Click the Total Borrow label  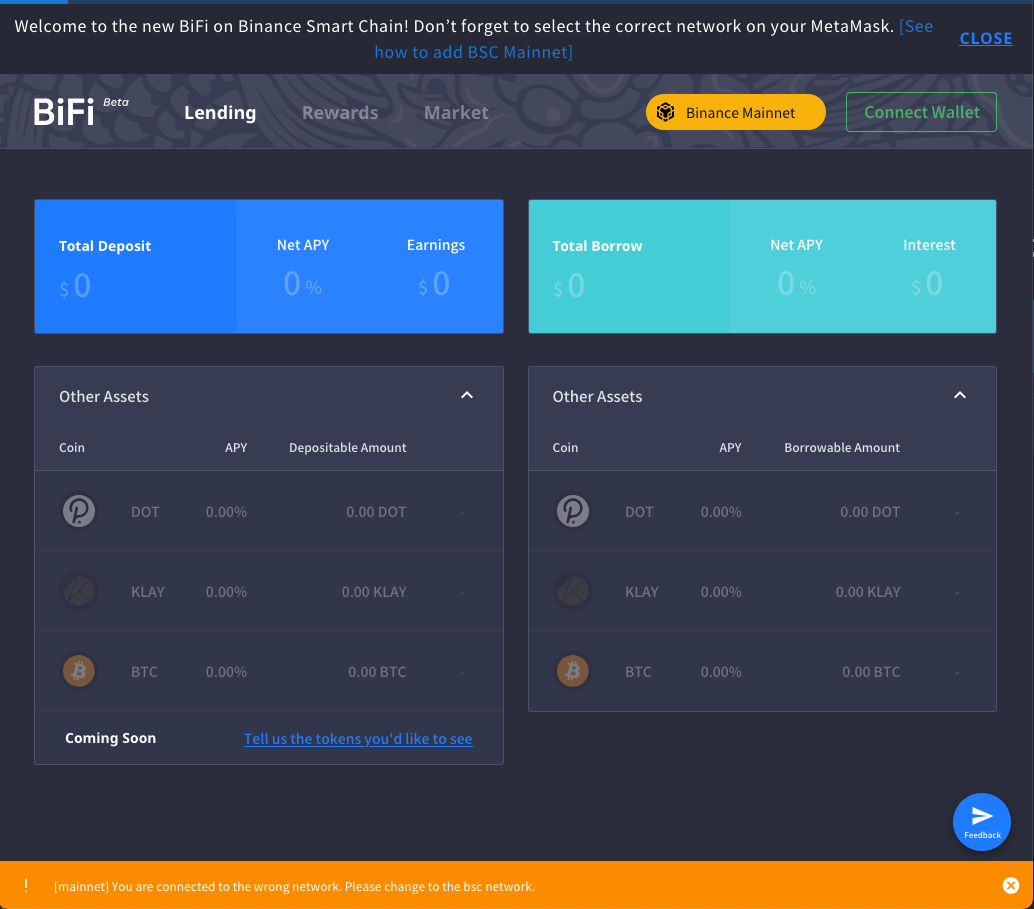597,246
